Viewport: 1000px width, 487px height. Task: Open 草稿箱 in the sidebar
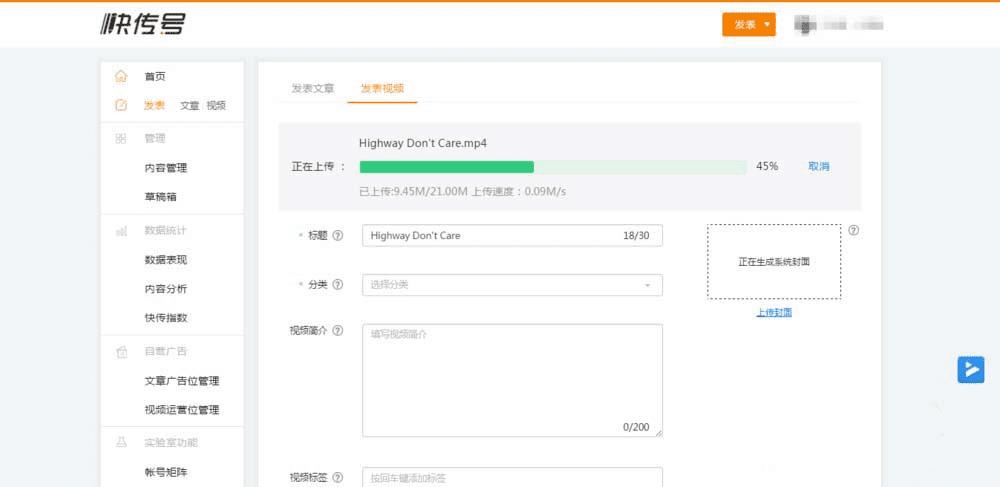pyautogui.click(x=160, y=197)
